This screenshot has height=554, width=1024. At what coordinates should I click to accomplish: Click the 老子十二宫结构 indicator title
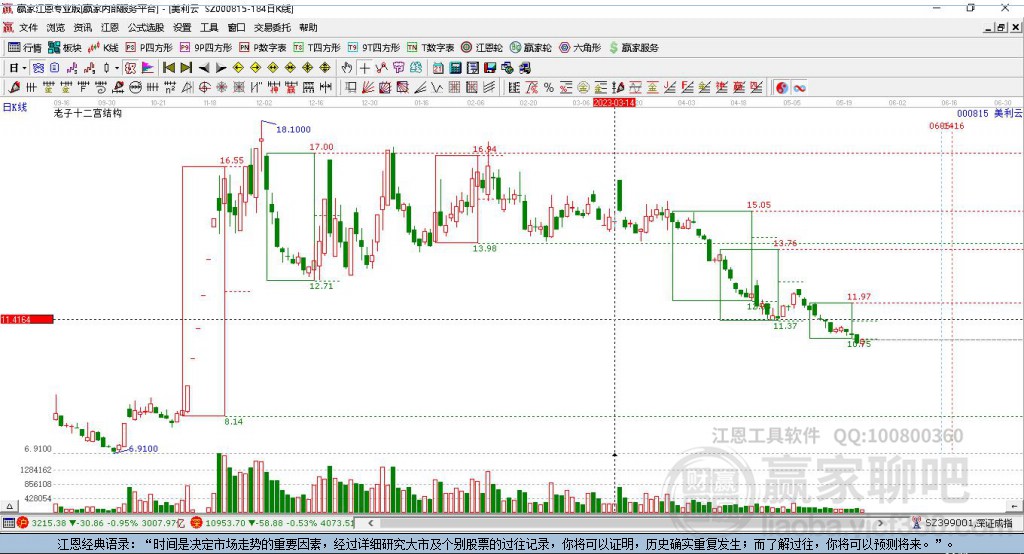pyautogui.click(x=88, y=113)
